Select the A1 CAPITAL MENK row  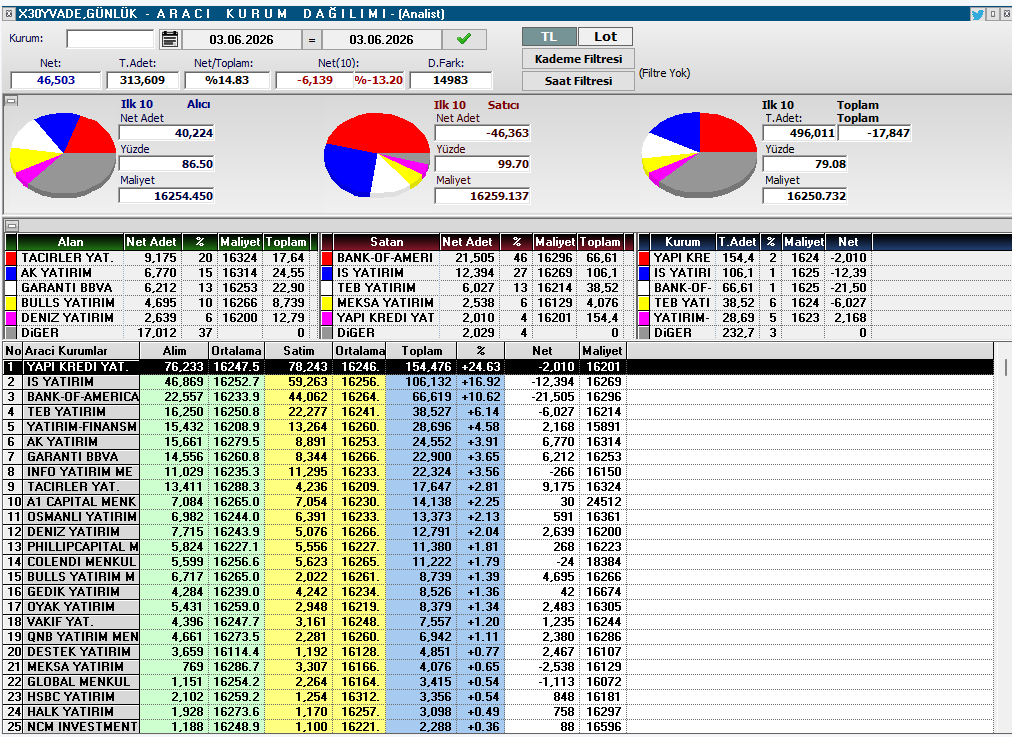pos(498,501)
